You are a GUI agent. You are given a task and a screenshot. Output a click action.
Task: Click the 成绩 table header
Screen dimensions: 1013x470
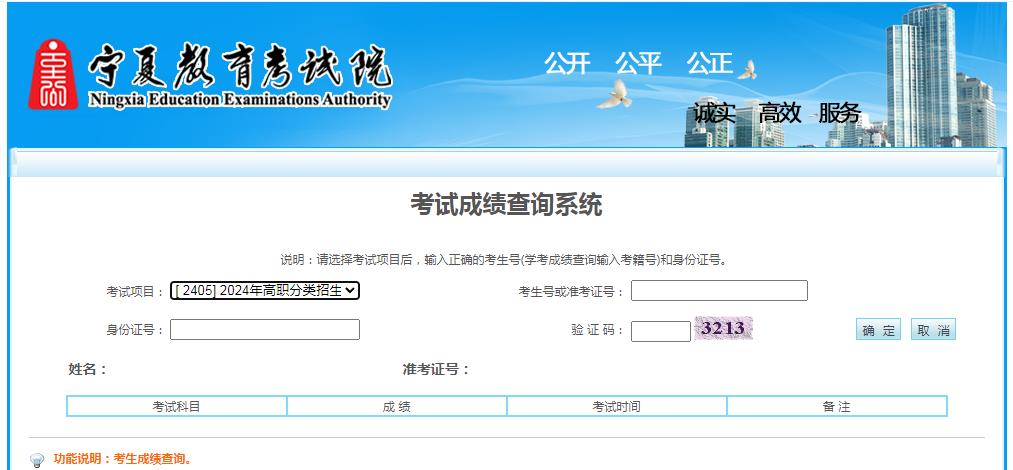coord(397,407)
